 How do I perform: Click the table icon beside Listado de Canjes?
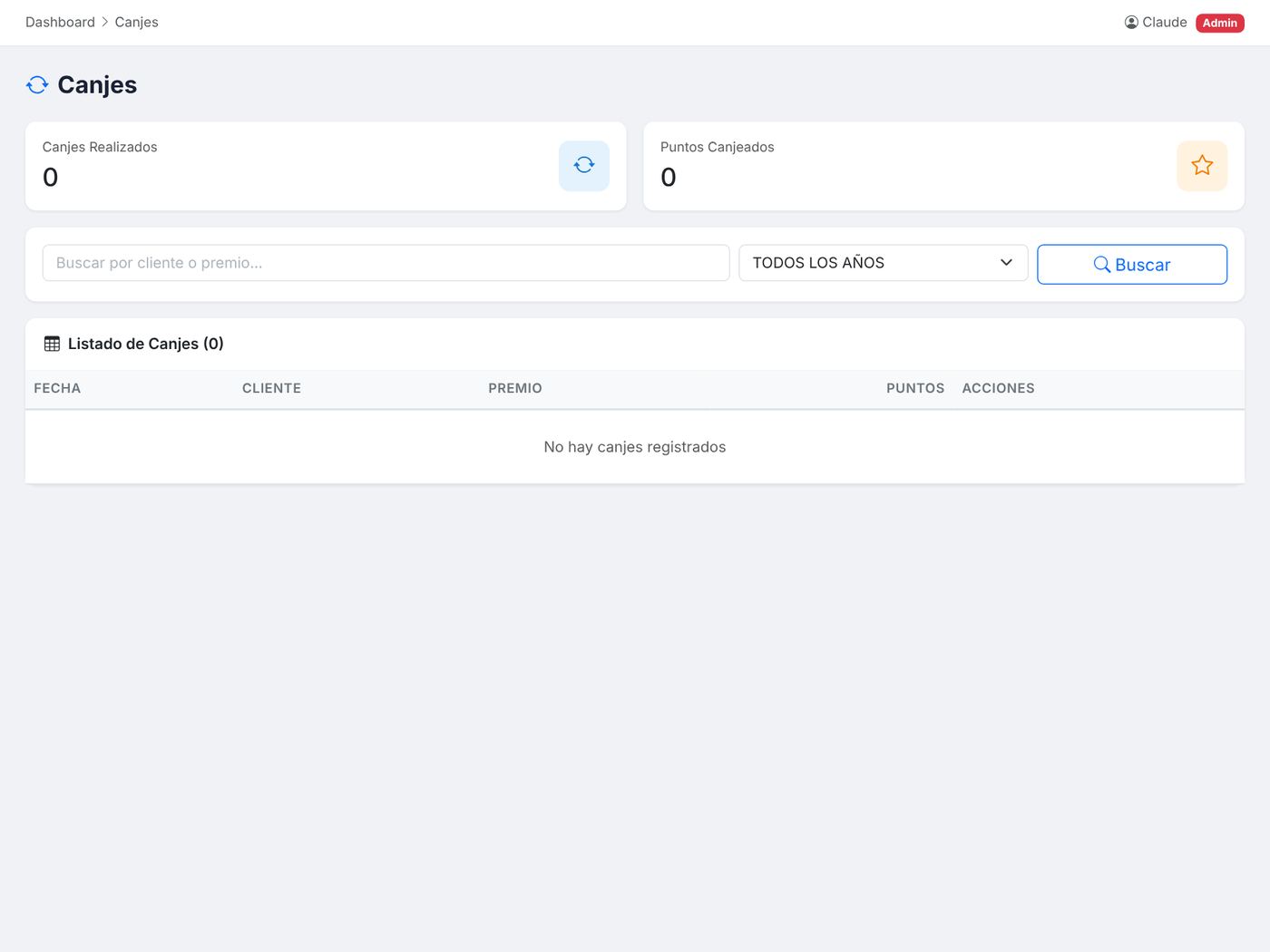click(52, 344)
